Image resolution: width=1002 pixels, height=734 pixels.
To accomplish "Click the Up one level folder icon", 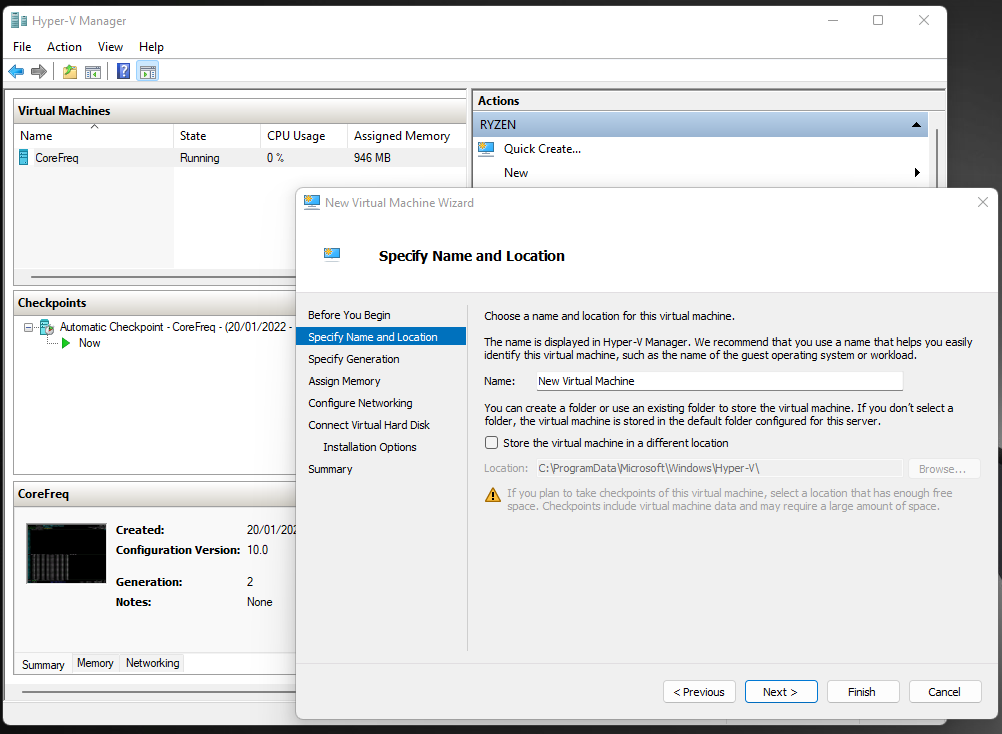I will [x=70, y=72].
